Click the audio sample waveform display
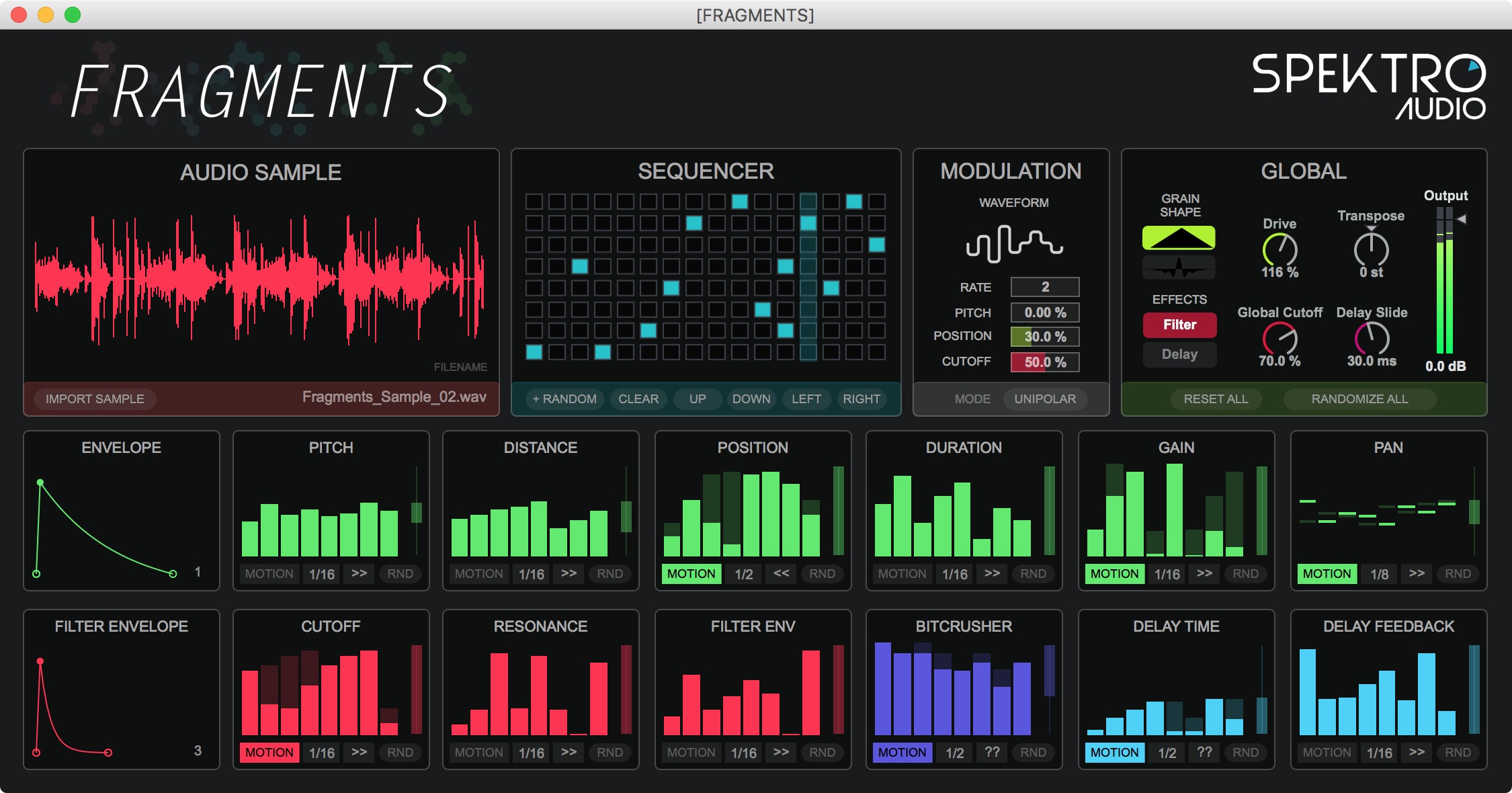Viewport: 1512px width, 793px height. (x=261, y=279)
